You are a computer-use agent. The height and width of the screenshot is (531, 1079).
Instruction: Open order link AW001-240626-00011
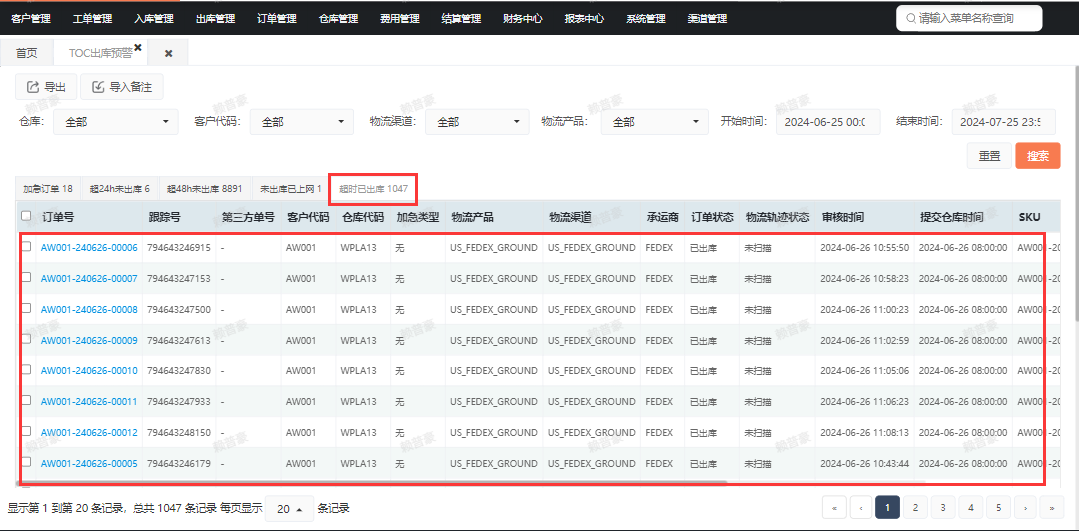coord(89,402)
